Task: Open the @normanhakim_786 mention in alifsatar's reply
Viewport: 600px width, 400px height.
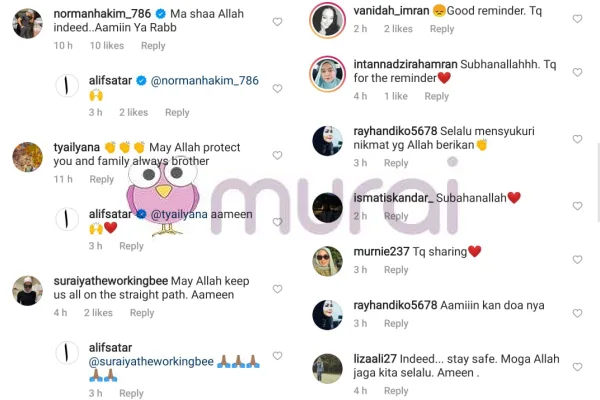Action: (x=205, y=81)
